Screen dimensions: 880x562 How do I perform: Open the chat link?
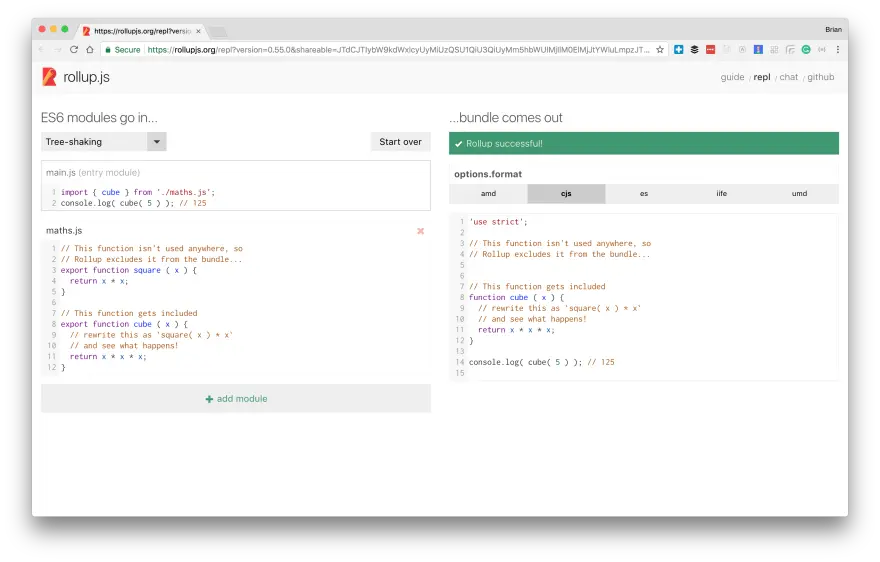coord(789,77)
